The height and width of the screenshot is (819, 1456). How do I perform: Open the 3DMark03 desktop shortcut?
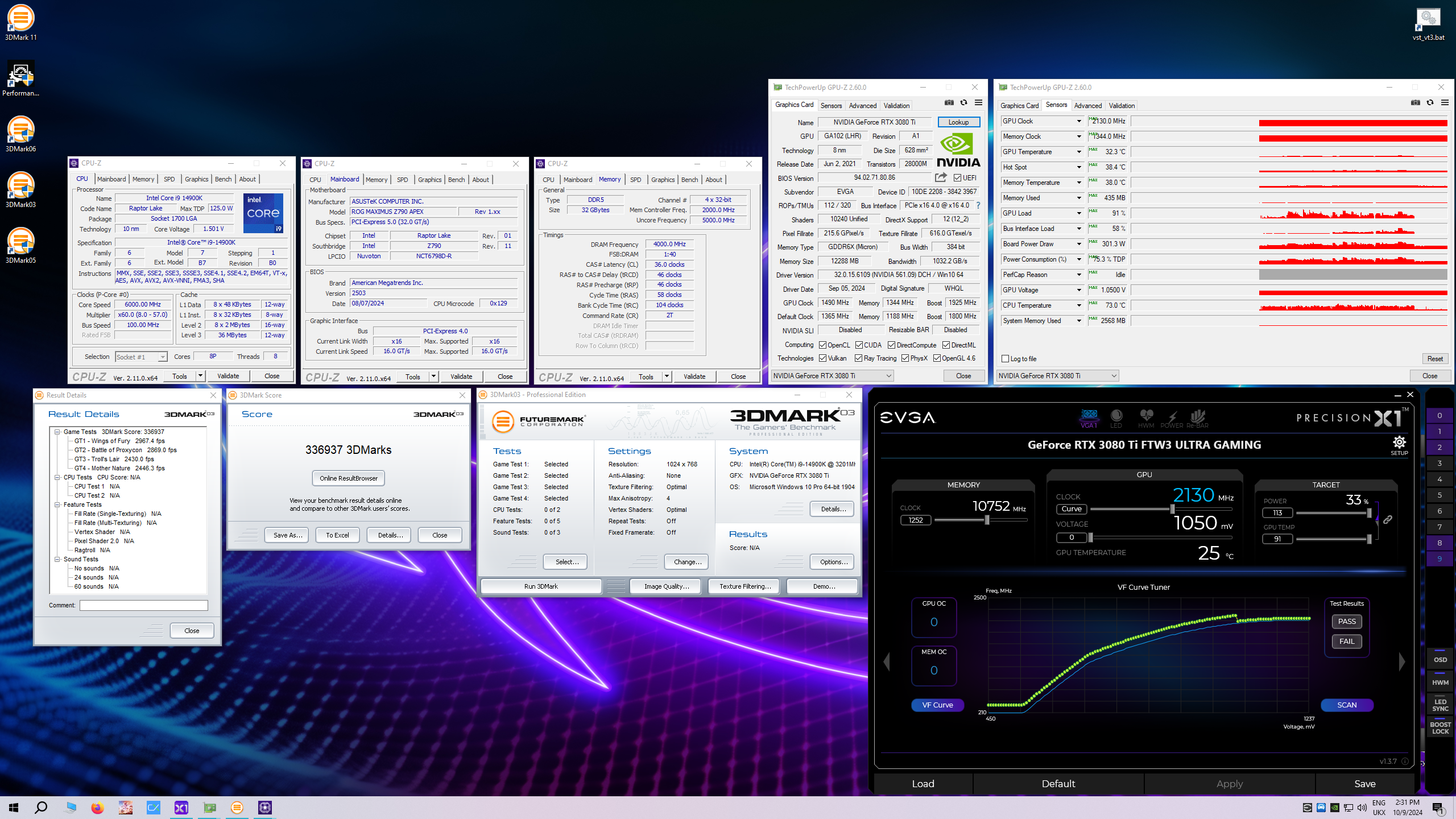point(21,190)
